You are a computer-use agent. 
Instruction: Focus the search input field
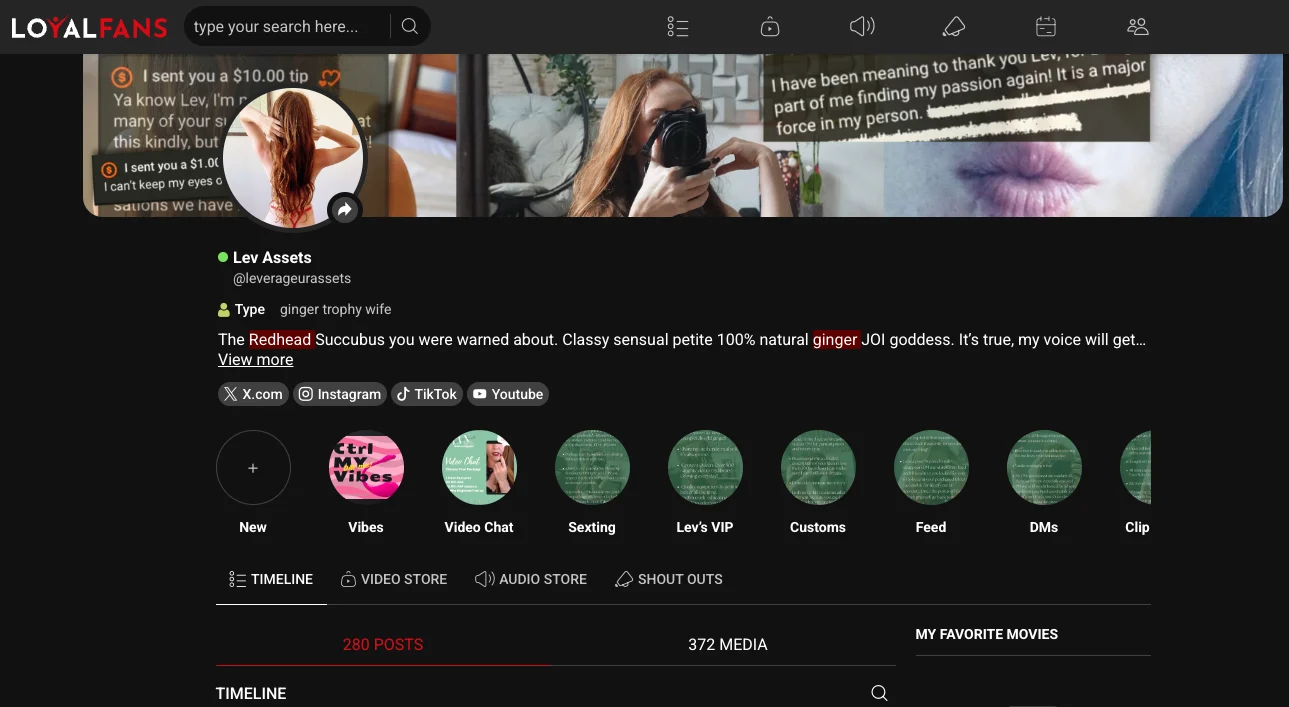287,27
